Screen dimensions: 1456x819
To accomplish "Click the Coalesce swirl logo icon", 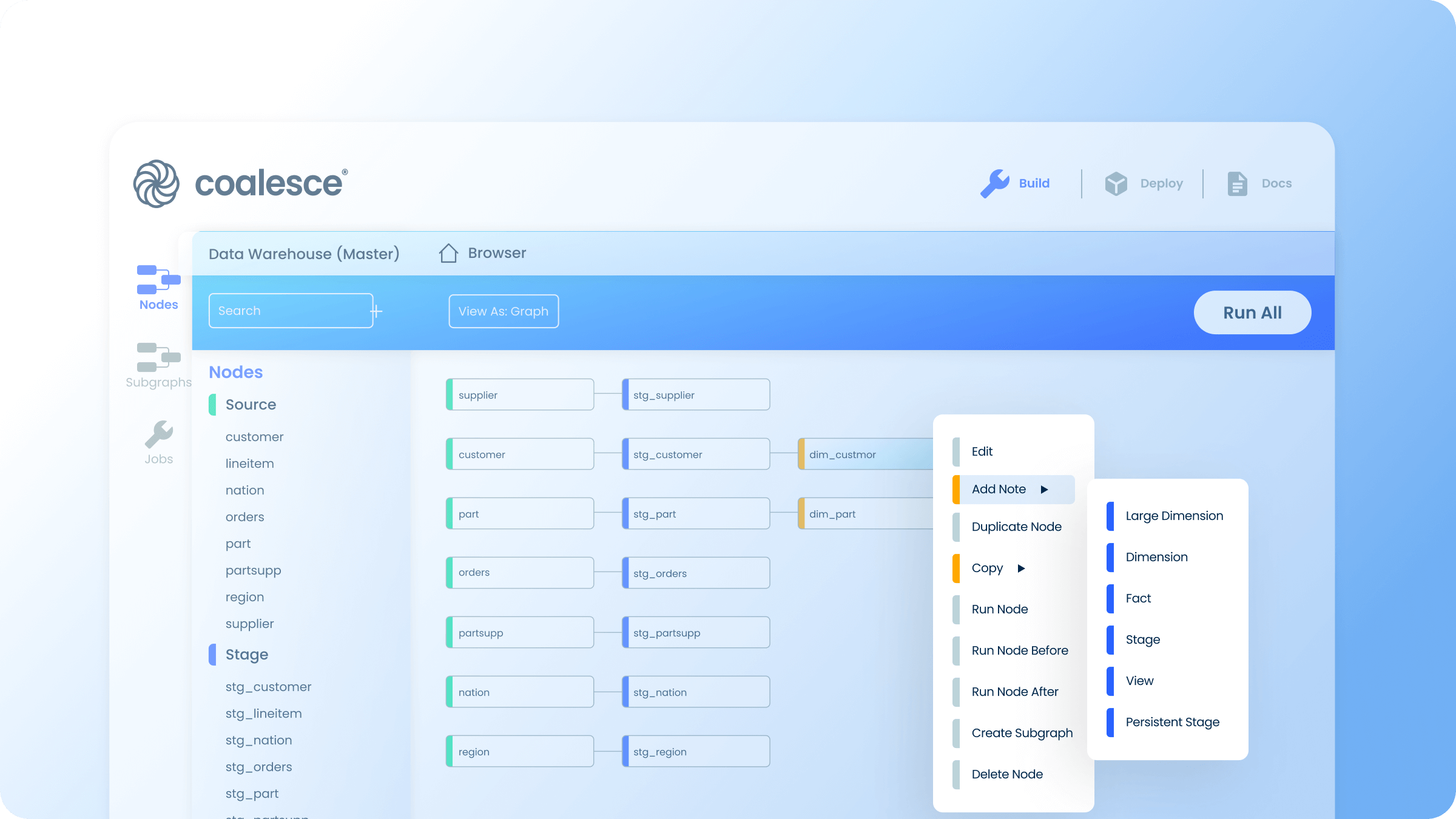I will [157, 183].
